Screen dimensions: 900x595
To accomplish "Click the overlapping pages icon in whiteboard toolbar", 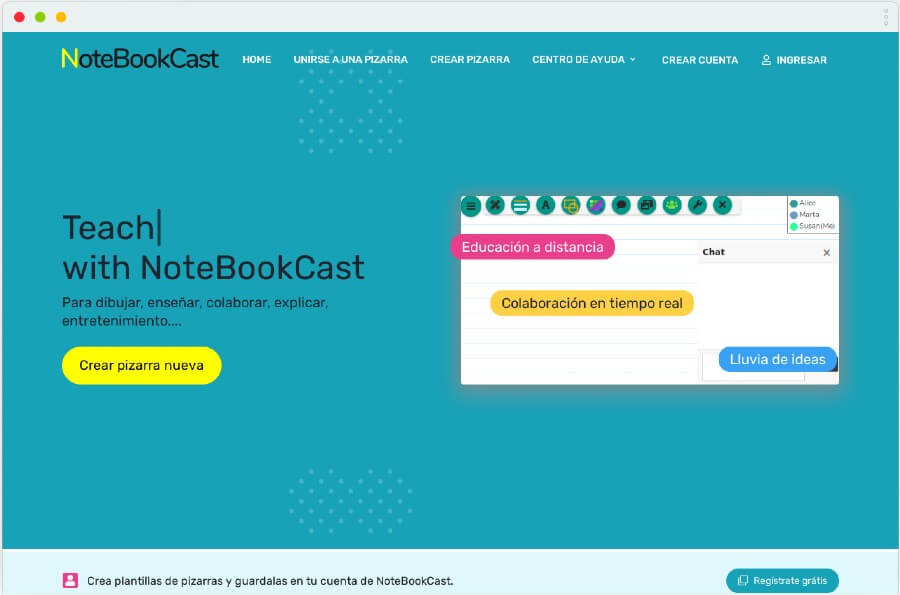I will (646, 205).
